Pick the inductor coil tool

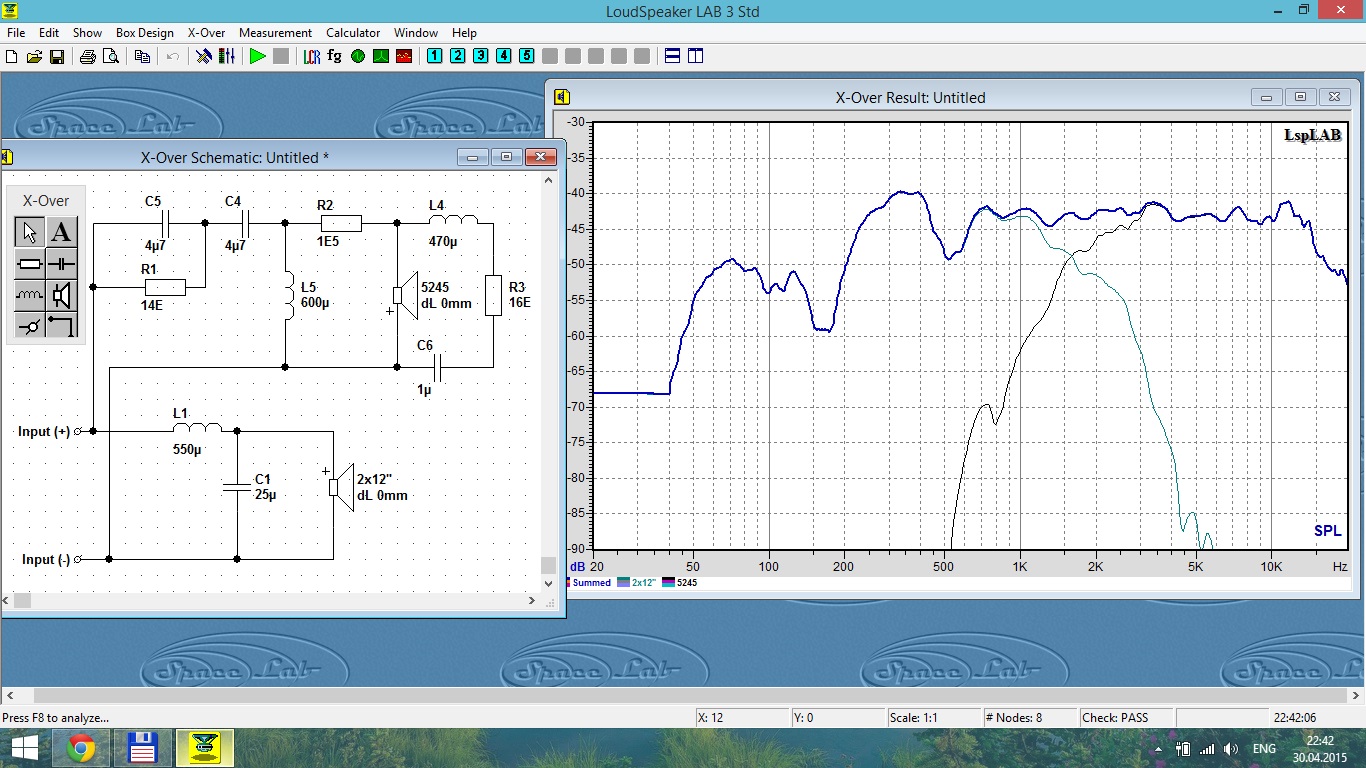point(30,295)
